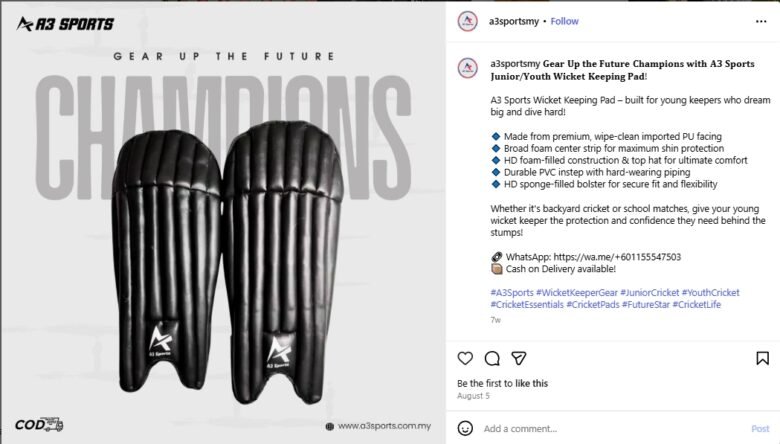Open the #WicketKeeperGear hashtag
The height and width of the screenshot is (444, 780).
click(x=579, y=292)
